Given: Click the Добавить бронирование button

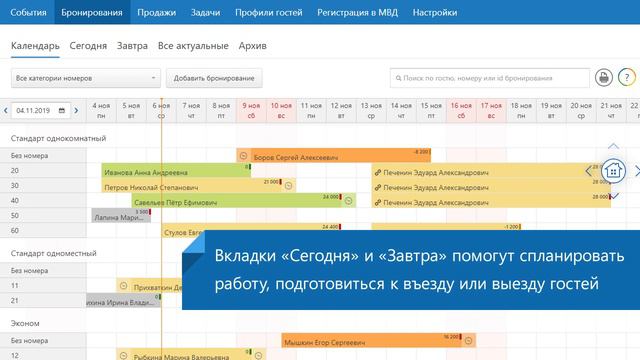Looking at the screenshot, I should 214,78.
